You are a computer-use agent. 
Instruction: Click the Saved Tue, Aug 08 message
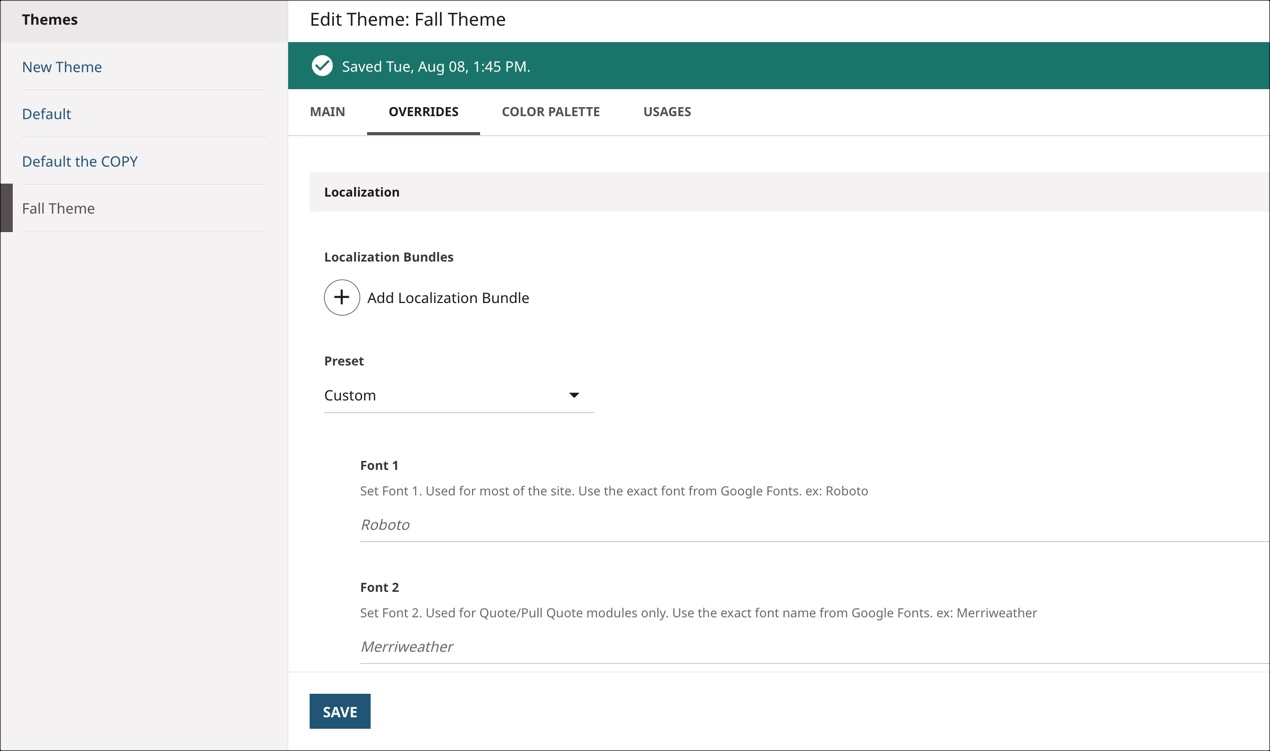pyautogui.click(x=436, y=67)
